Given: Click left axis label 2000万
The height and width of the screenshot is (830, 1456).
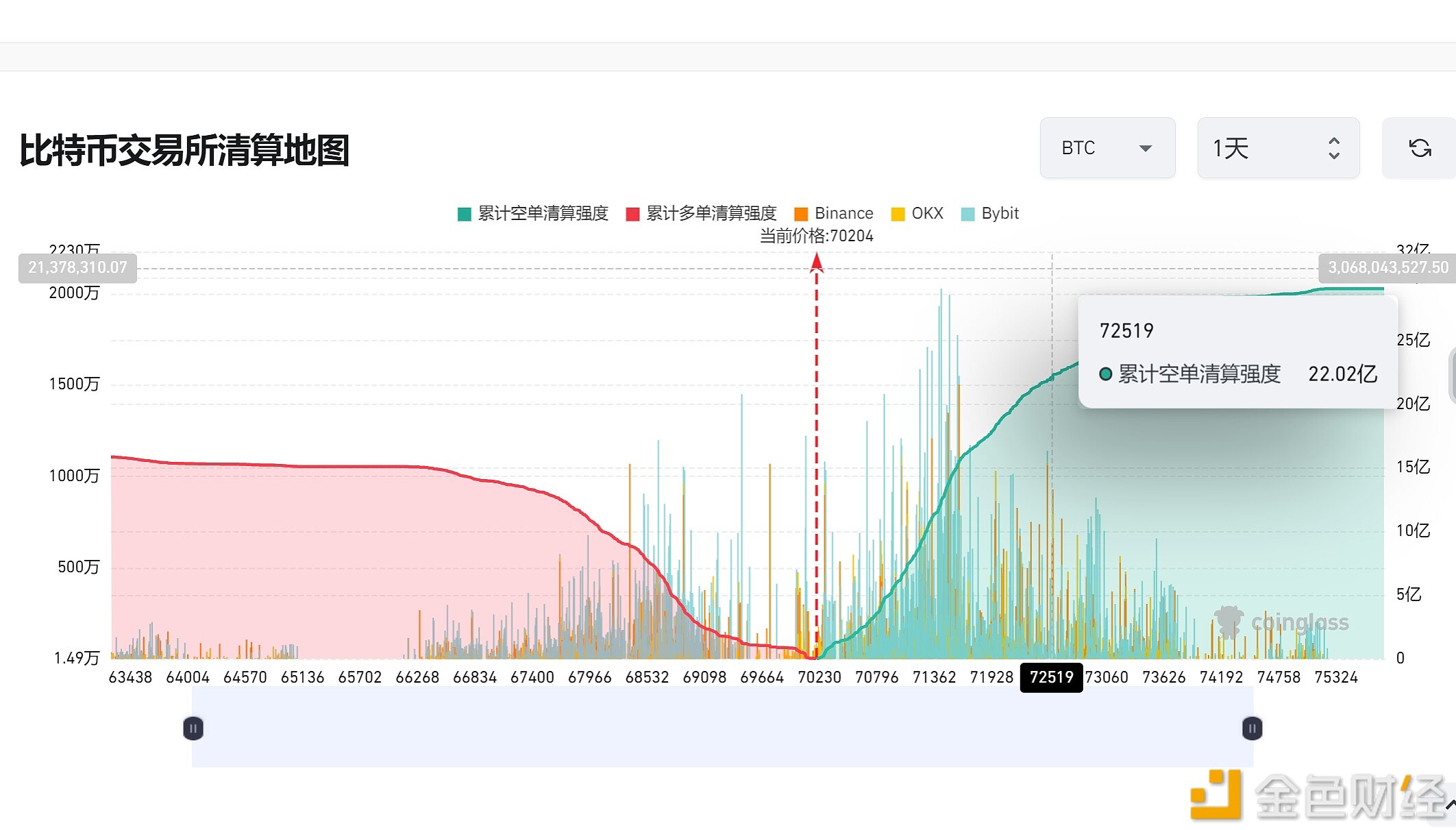Looking at the screenshot, I should click(74, 293).
